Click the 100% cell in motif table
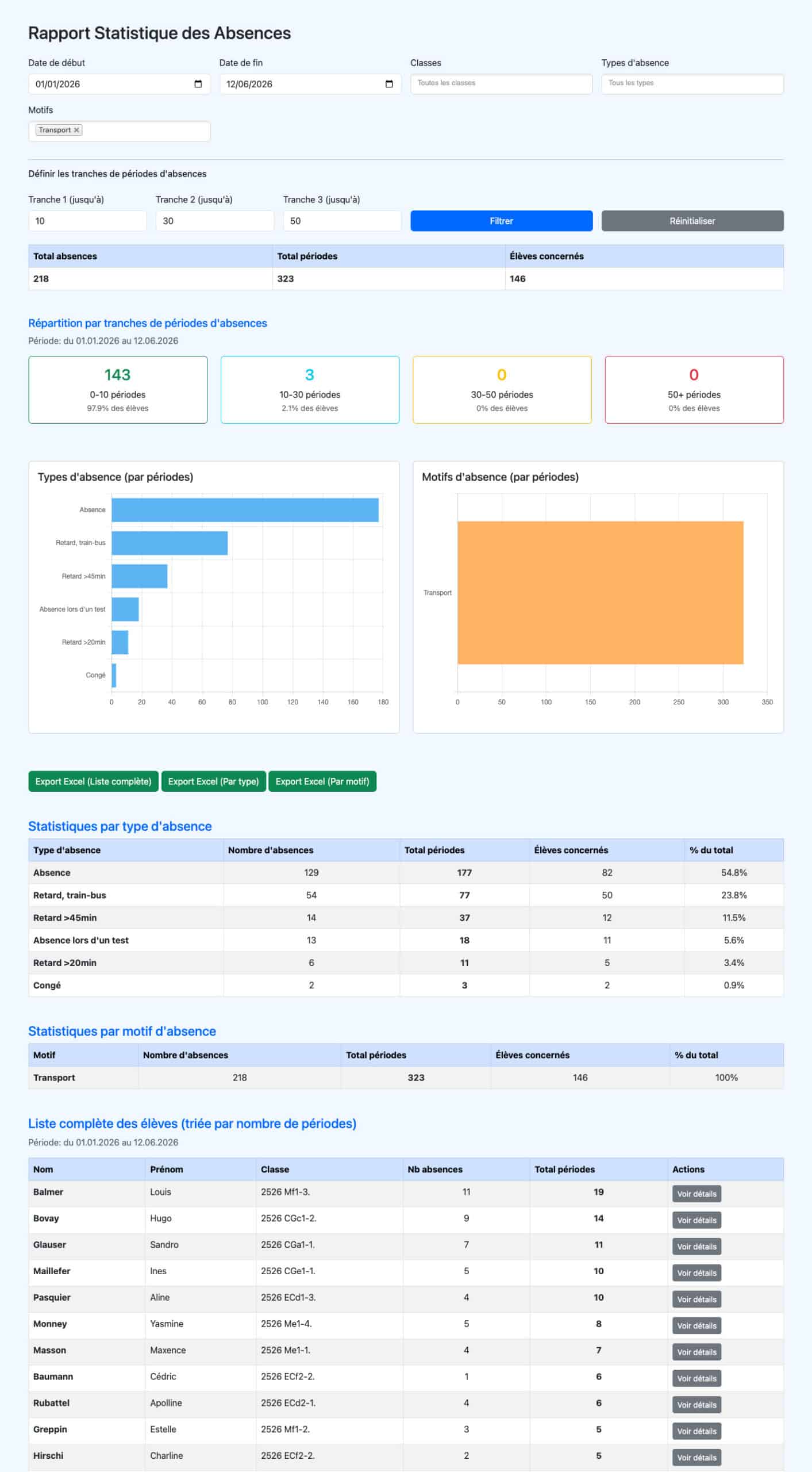812x1472 pixels. 726,1078
